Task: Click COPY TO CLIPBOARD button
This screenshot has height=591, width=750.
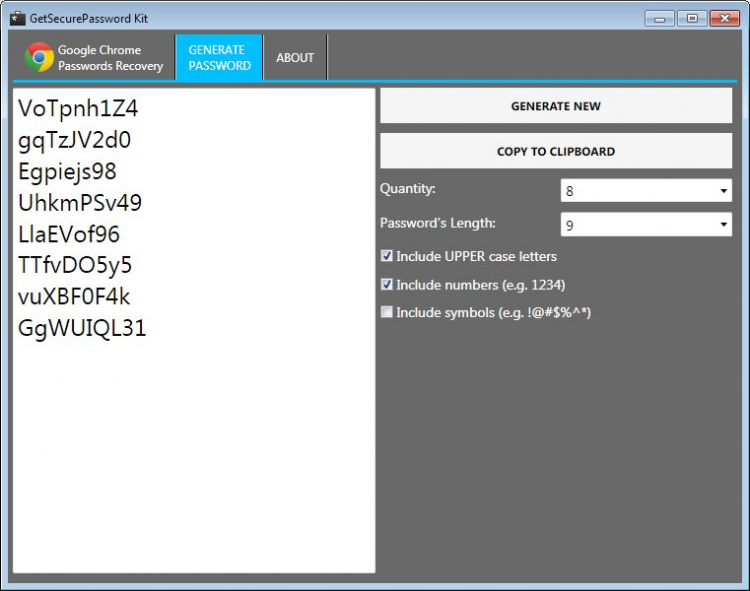Action: click(x=556, y=151)
